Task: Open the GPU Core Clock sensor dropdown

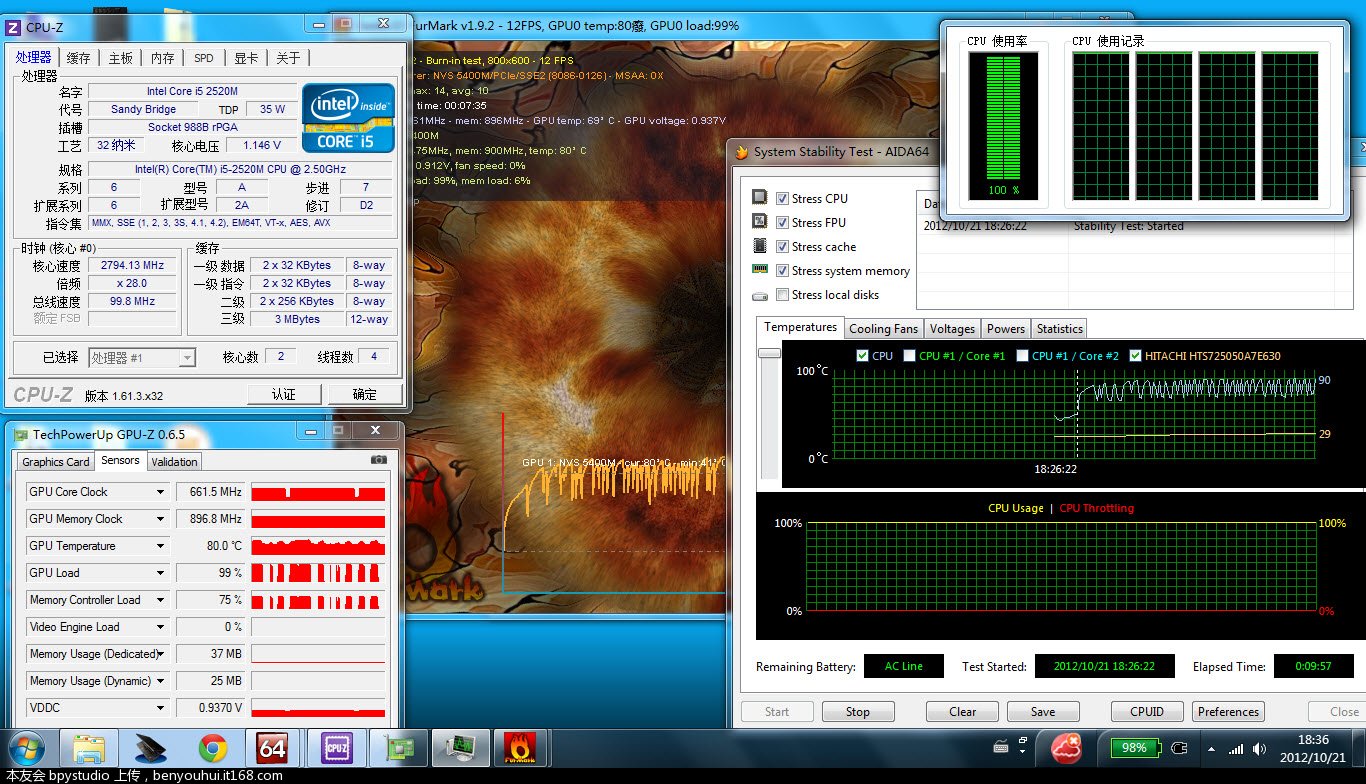Action: pyautogui.click(x=160, y=492)
